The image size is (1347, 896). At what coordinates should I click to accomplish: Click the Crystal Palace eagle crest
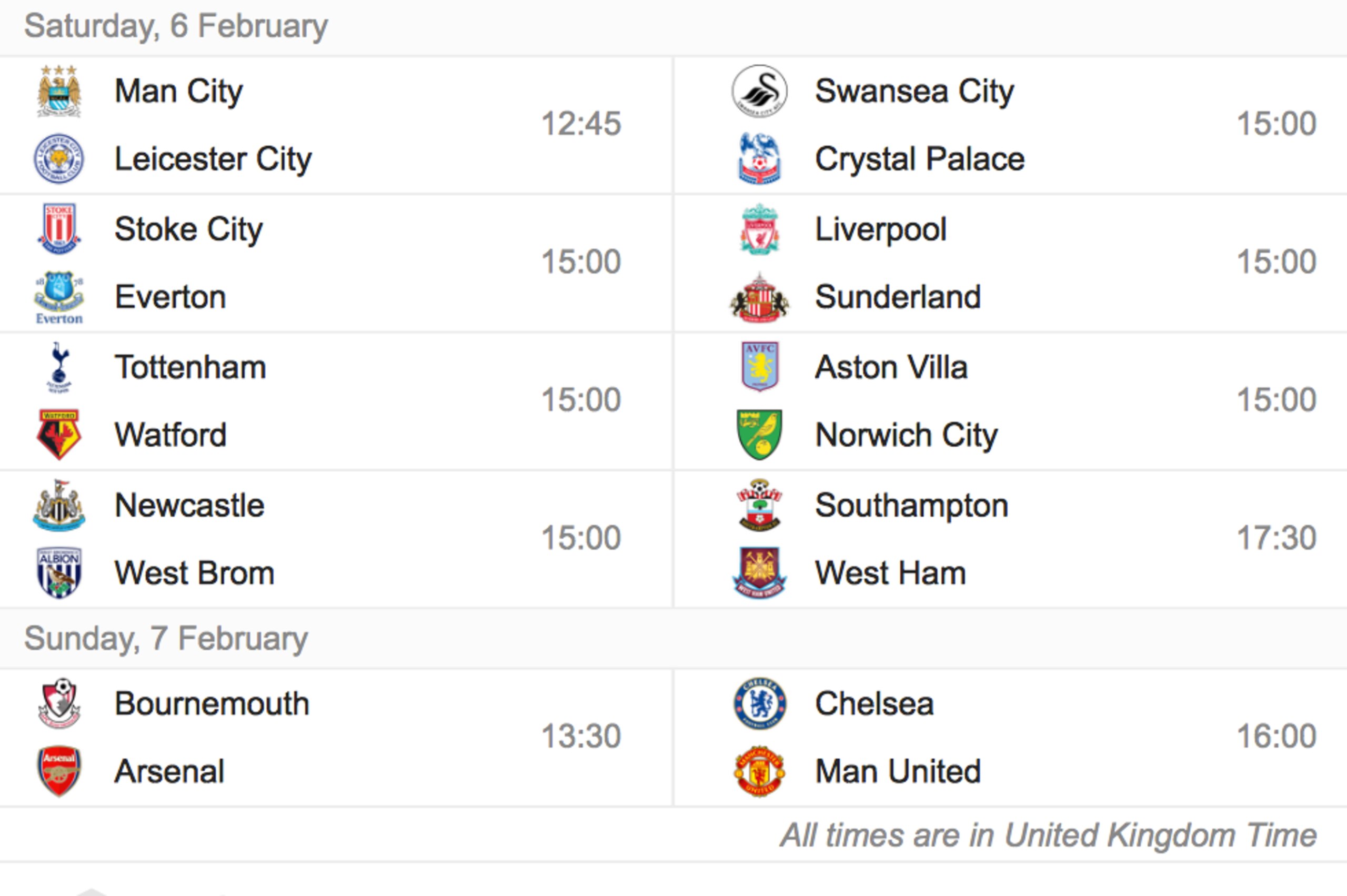[759, 159]
